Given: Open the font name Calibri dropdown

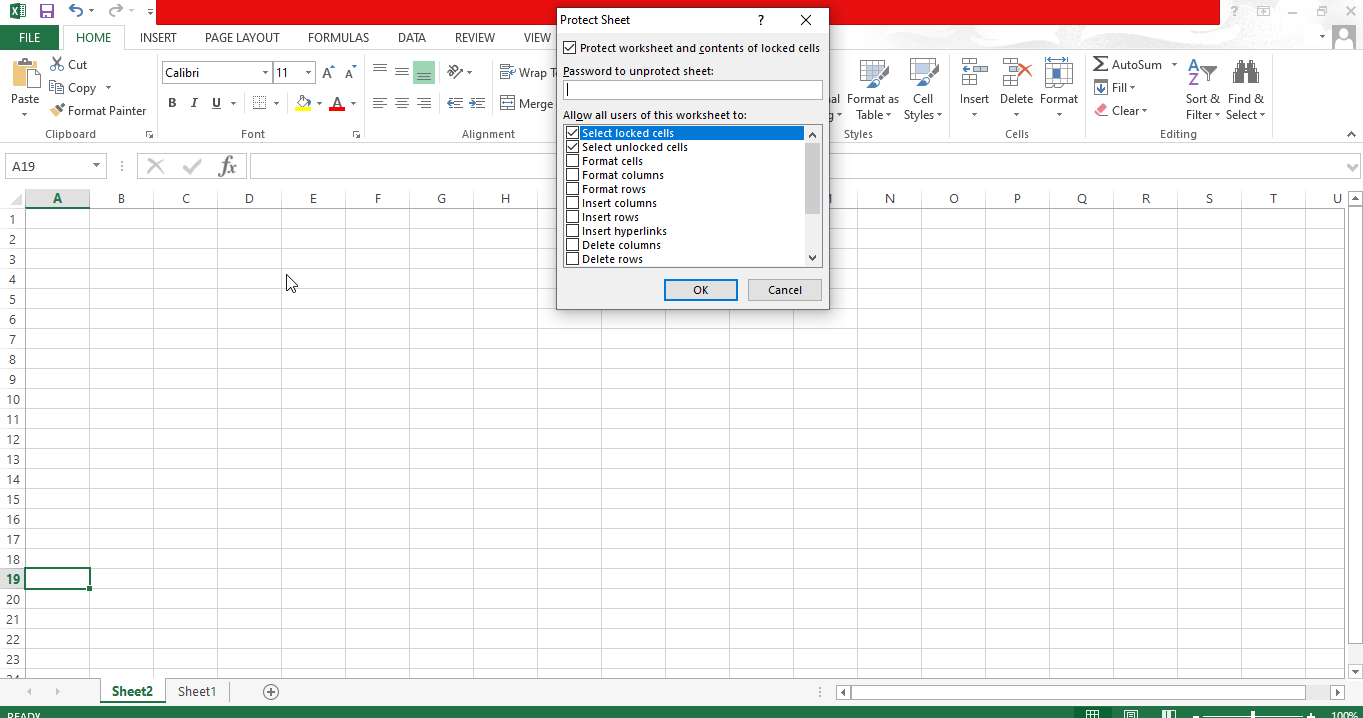Looking at the screenshot, I should [265, 73].
